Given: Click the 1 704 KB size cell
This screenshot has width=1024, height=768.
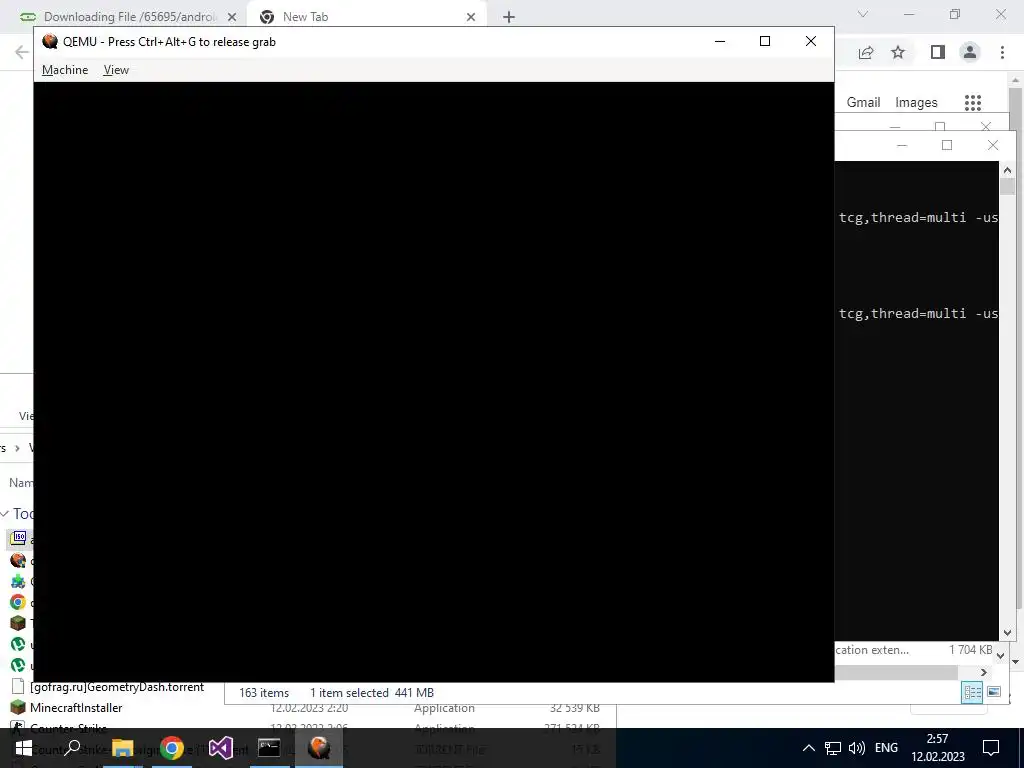Looking at the screenshot, I should (x=970, y=650).
